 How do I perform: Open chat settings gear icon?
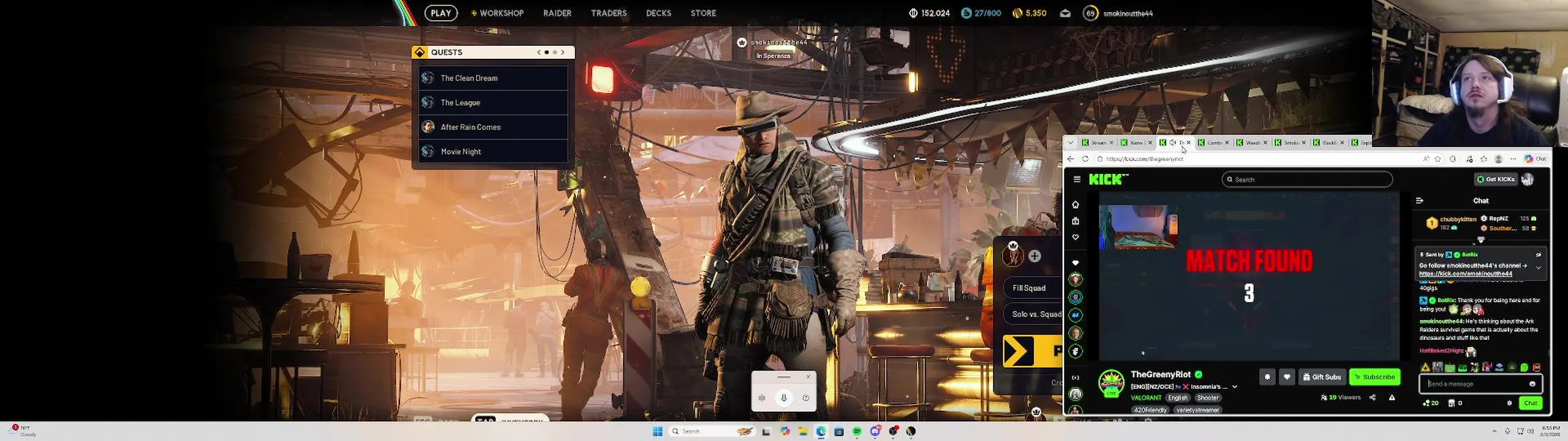(x=1509, y=403)
